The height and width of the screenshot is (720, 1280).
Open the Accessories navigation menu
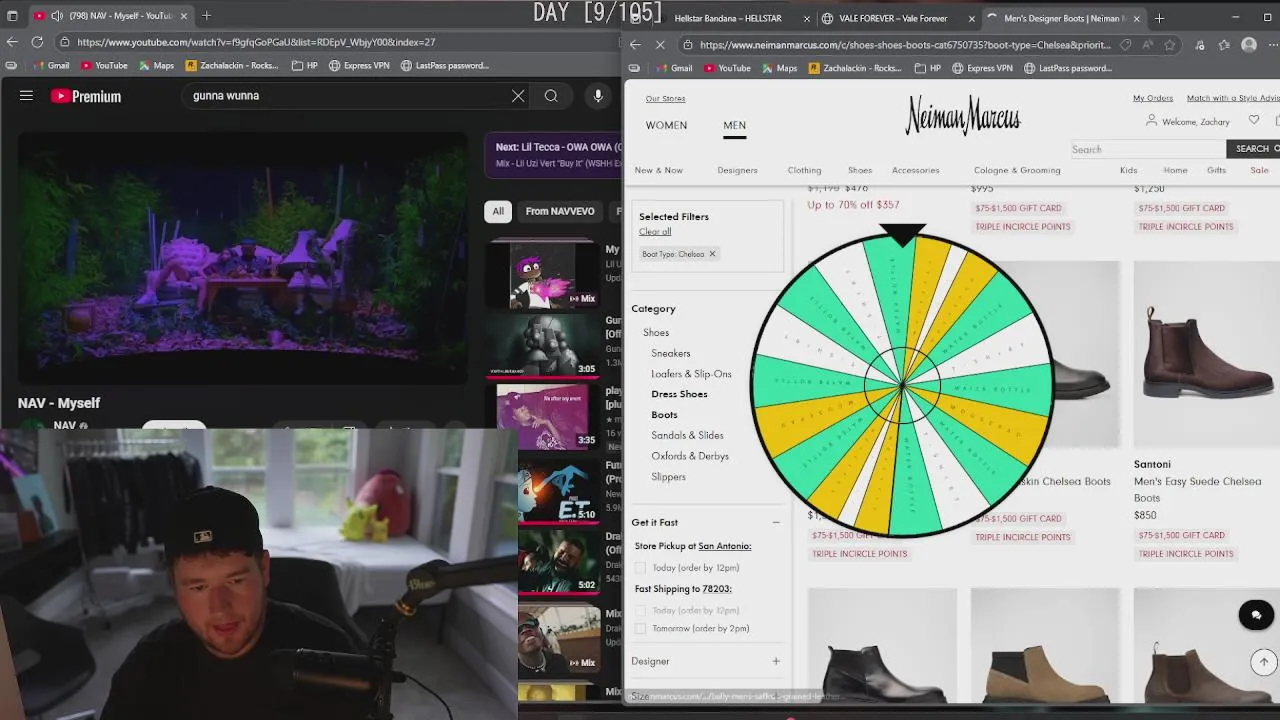tap(915, 170)
